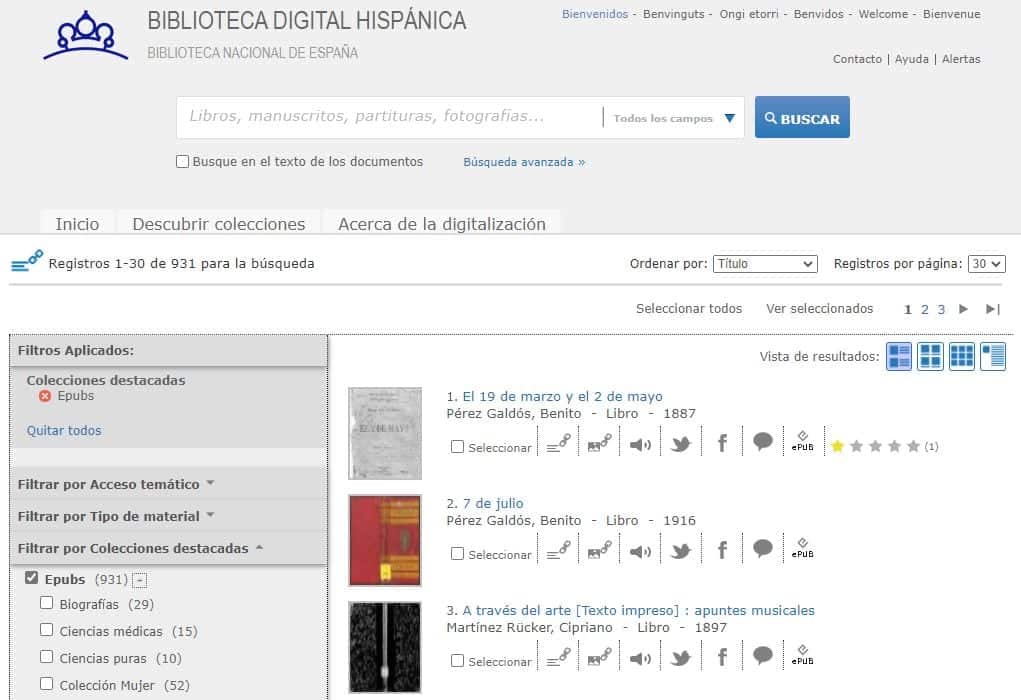Switch to four-tile grid results view
Viewport: 1021px width, 700px height.
(930, 356)
